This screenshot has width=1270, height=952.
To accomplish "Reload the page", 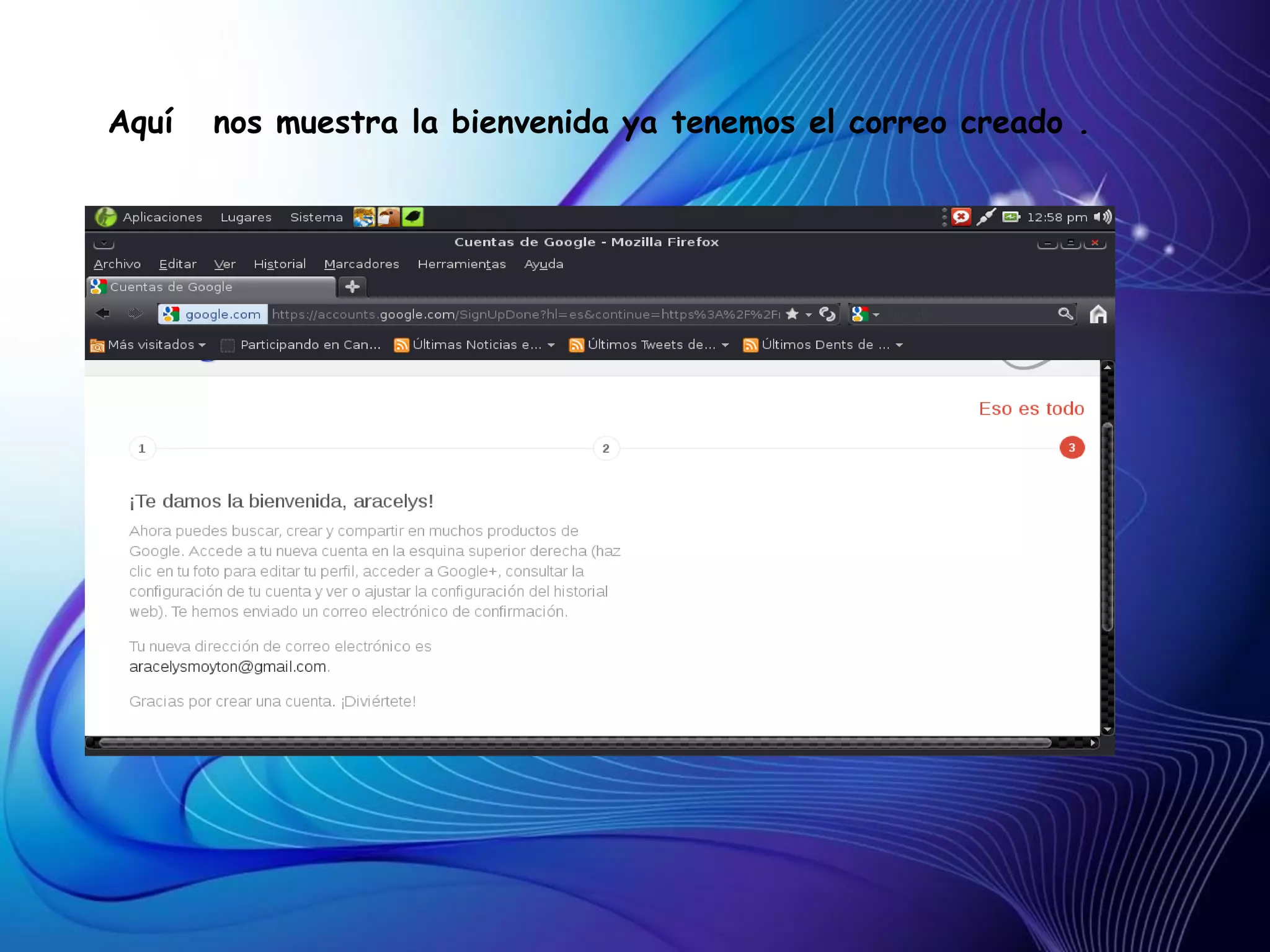I will [827, 314].
